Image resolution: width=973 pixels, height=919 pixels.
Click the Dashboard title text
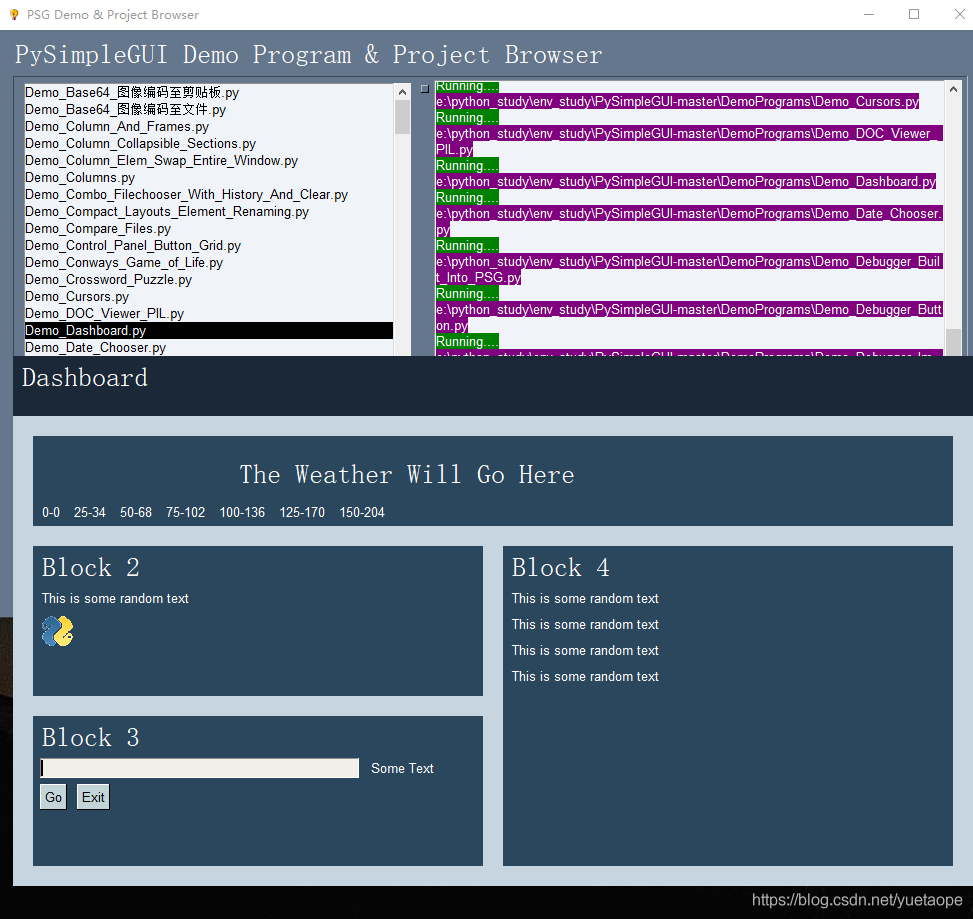(85, 378)
